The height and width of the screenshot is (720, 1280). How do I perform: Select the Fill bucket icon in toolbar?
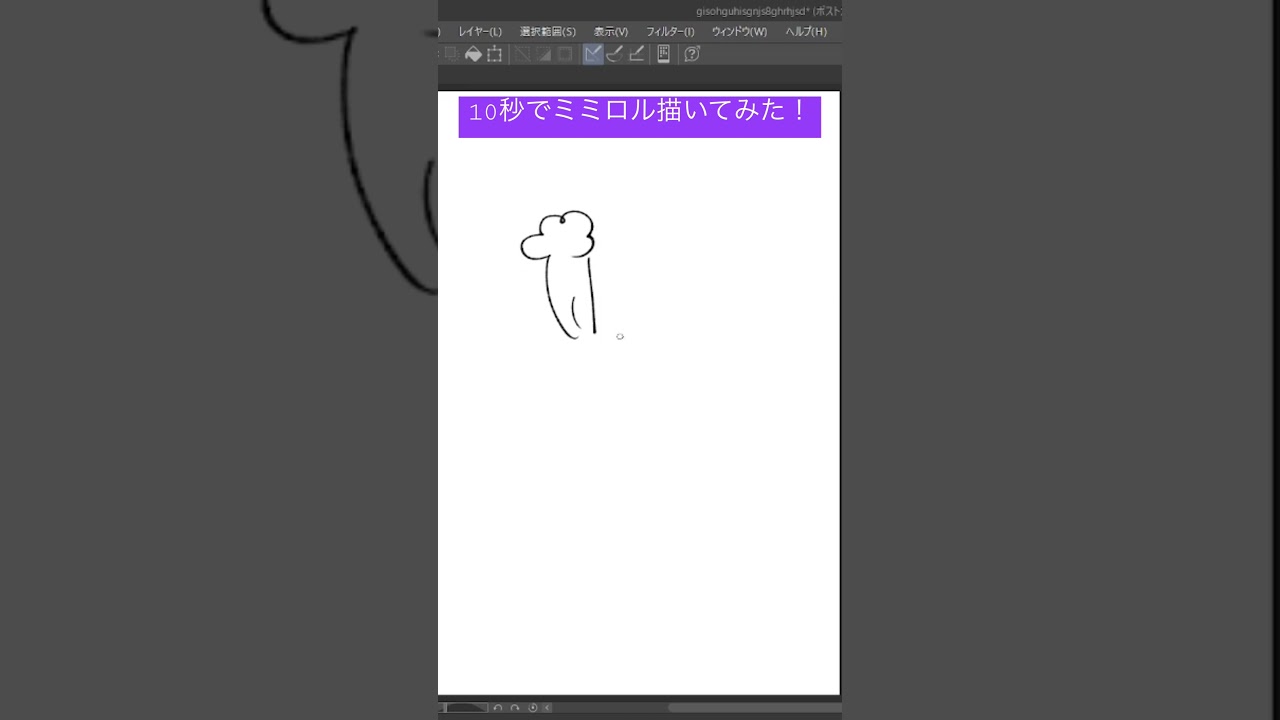pyautogui.click(x=473, y=54)
